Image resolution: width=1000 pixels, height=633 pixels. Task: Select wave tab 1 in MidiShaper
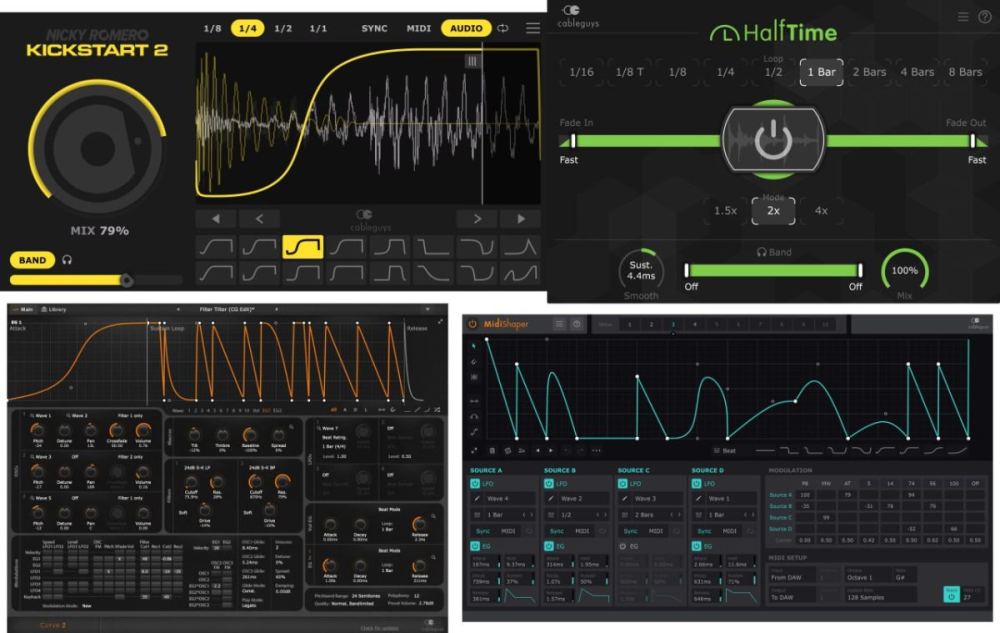pos(629,324)
